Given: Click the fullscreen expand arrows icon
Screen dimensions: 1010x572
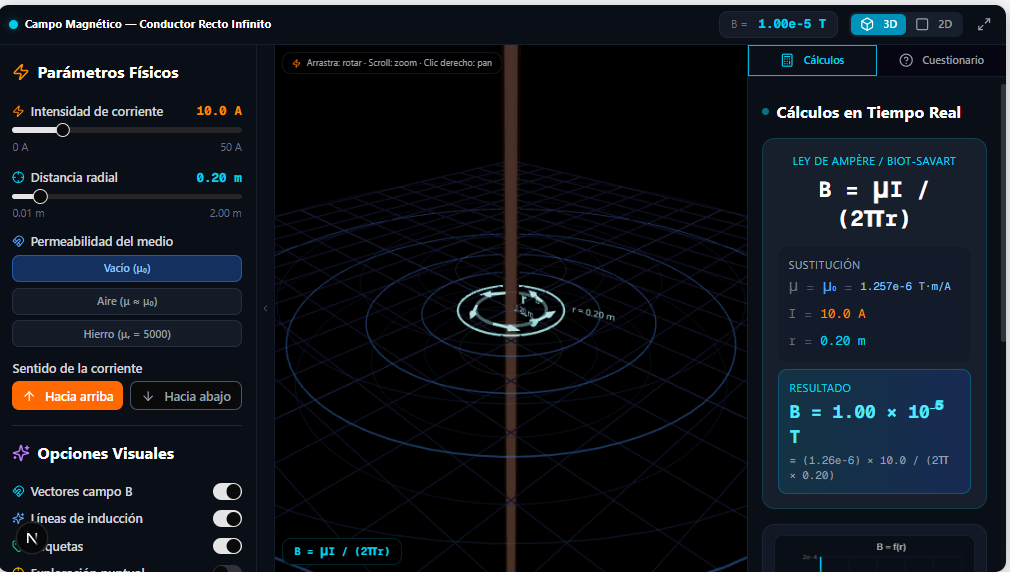Looking at the screenshot, I should point(984,24).
